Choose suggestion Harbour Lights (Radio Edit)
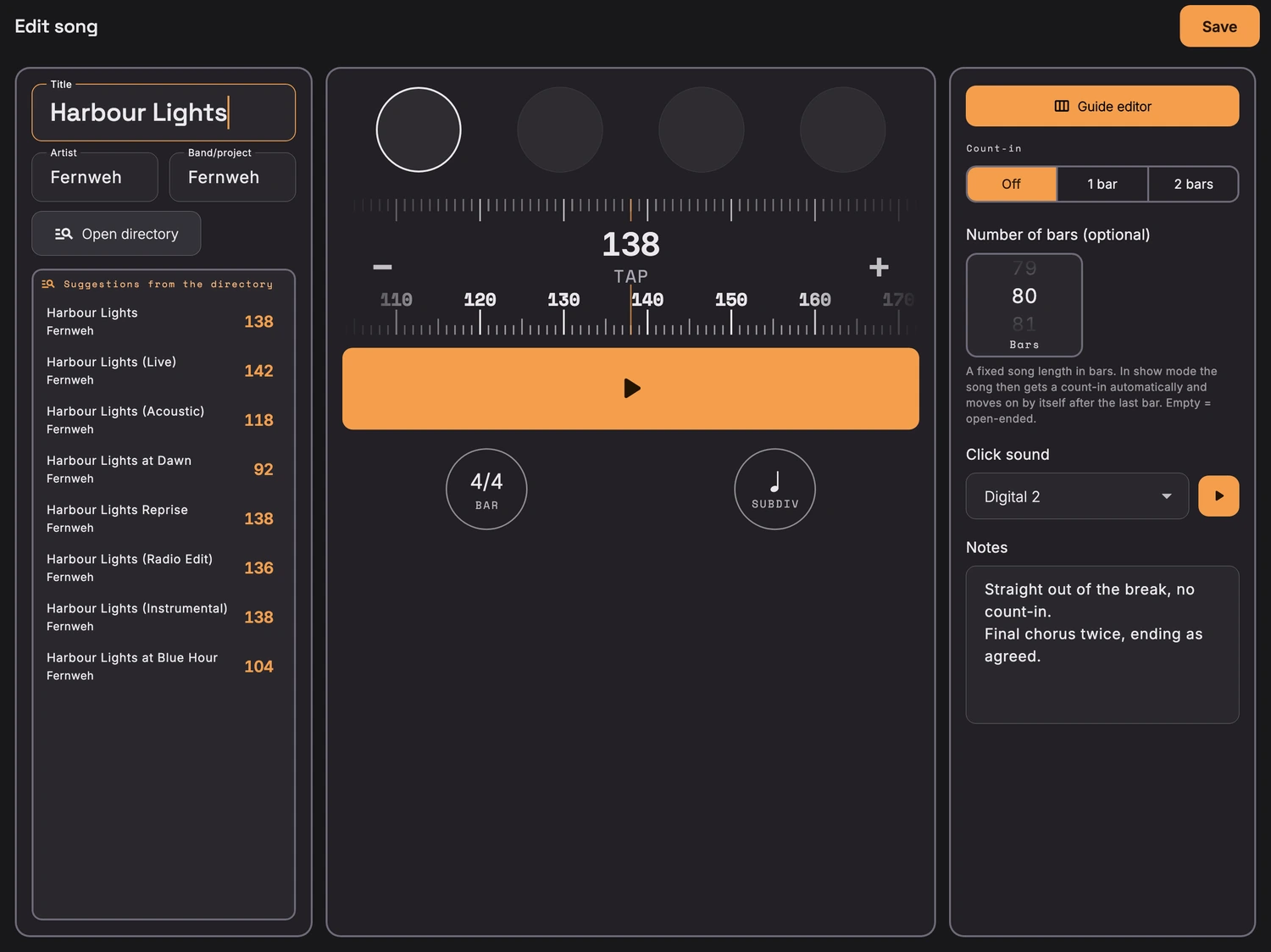Viewport: 1271px width, 952px height. click(164, 567)
